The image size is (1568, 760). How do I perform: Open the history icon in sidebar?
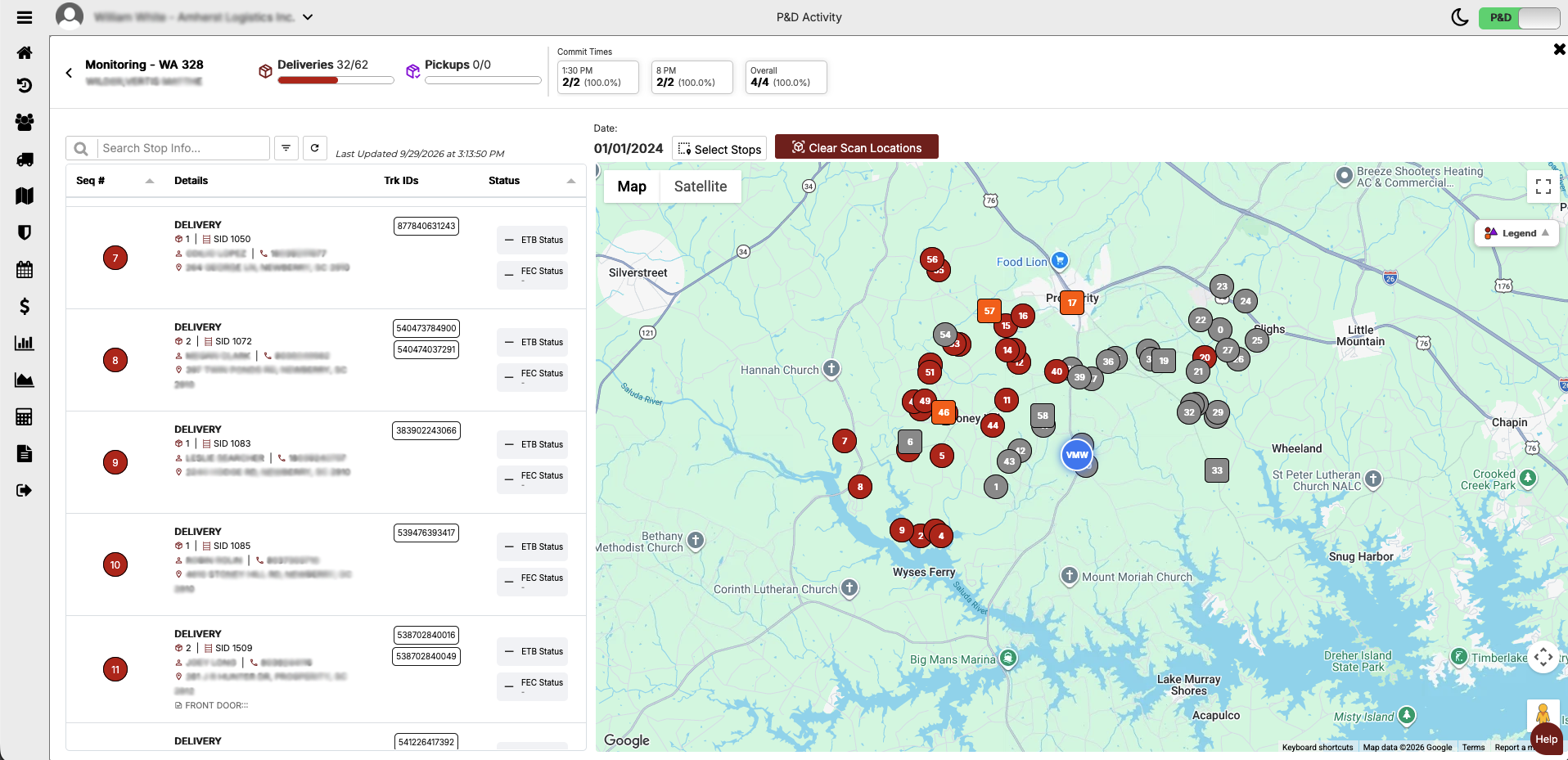coord(25,85)
